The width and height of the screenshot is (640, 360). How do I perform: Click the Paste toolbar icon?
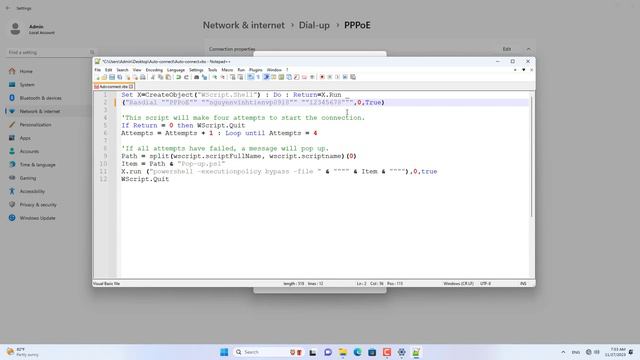(x=168, y=77)
